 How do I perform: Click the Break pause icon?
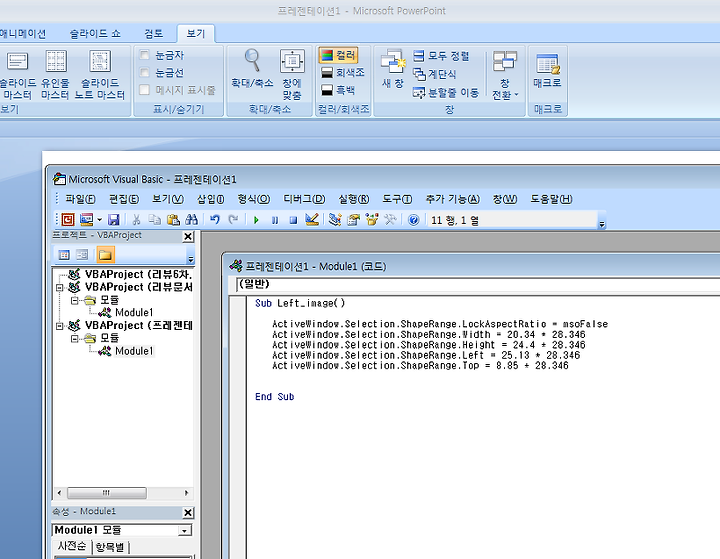coord(275,220)
